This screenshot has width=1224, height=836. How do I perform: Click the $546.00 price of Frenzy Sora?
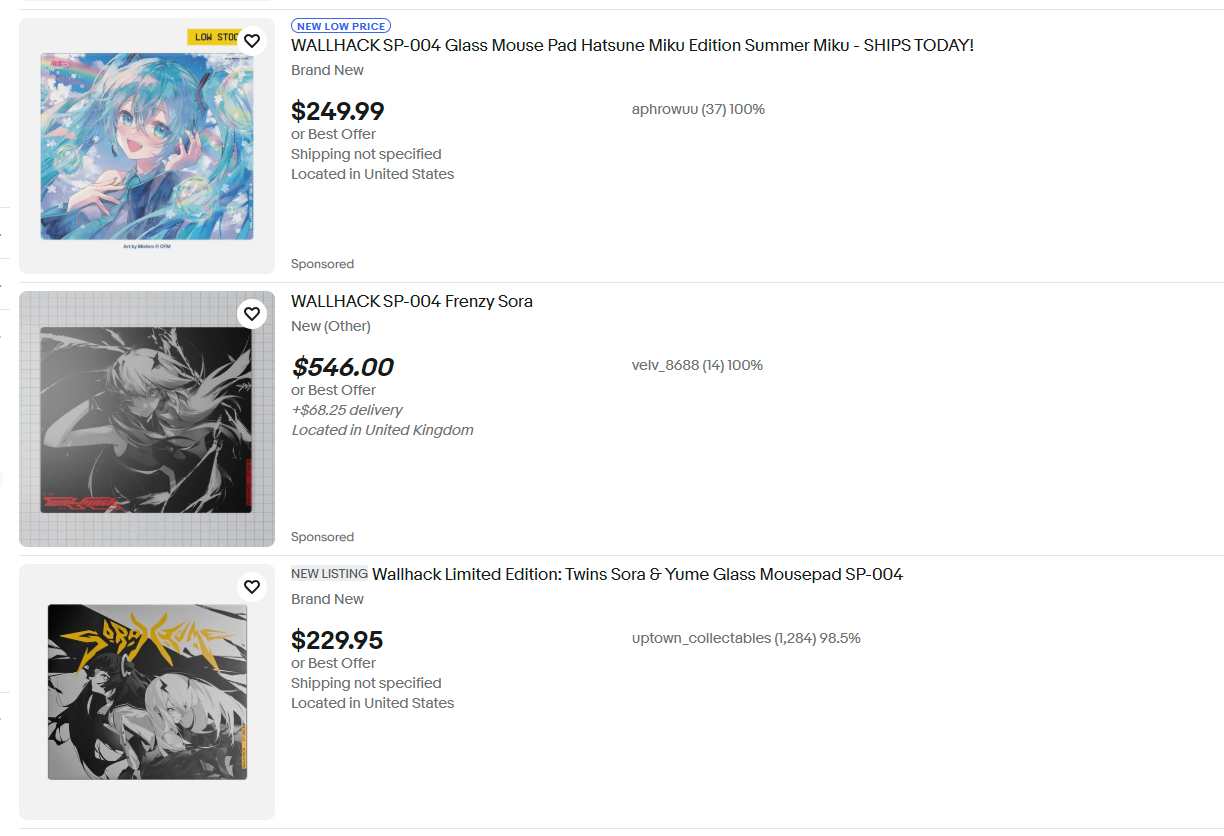(342, 367)
